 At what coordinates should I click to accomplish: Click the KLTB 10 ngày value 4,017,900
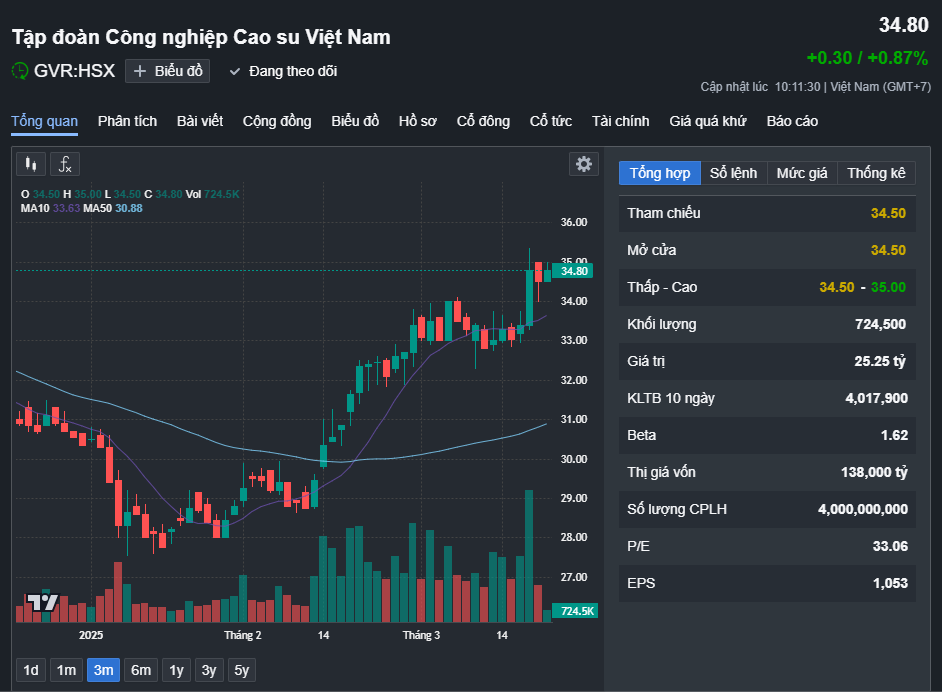click(x=877, y=398)
